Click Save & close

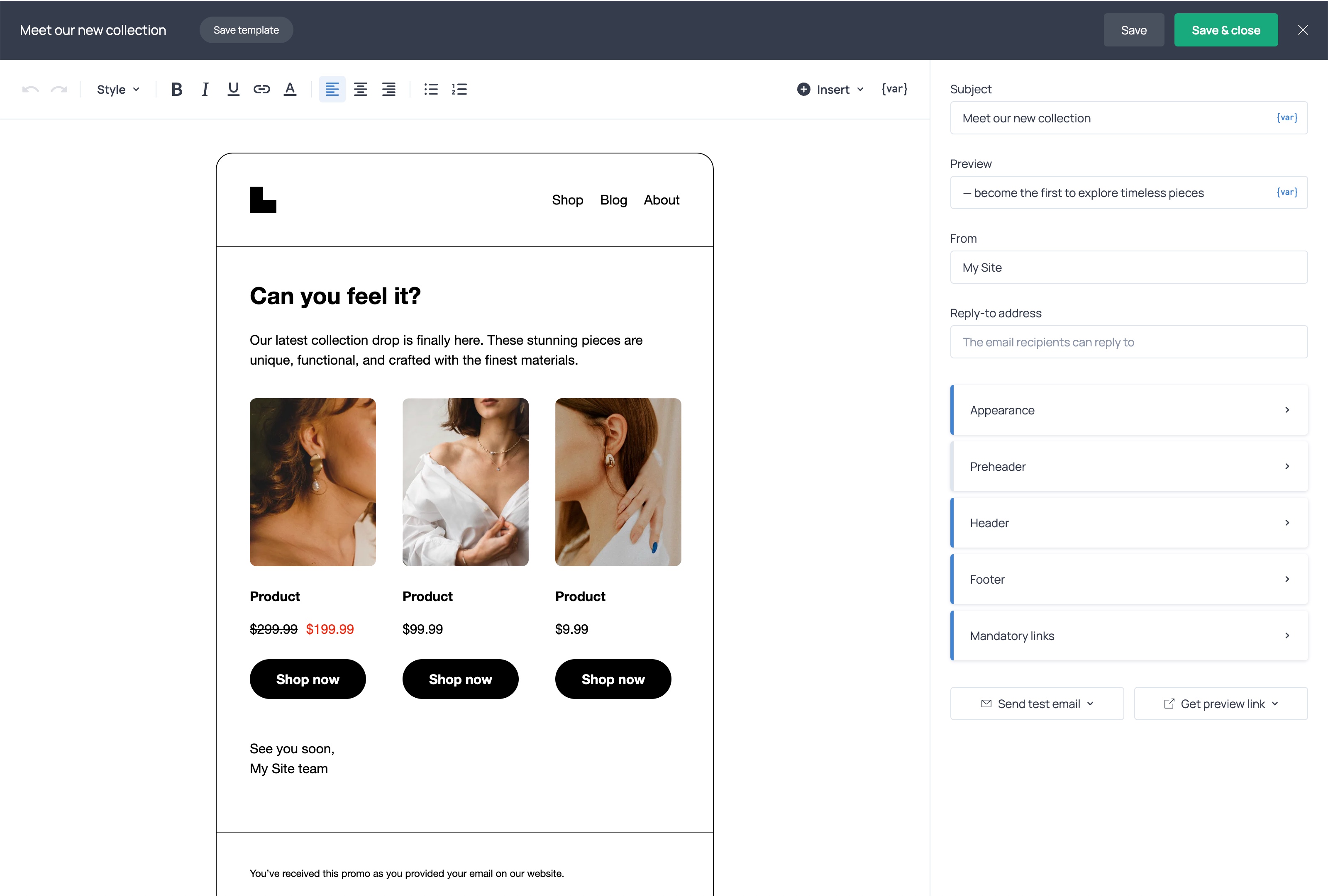point(1226,30)
